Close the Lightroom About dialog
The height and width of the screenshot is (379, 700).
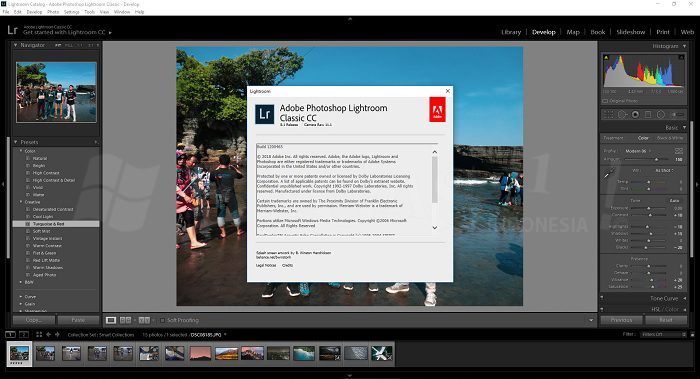[448, 91]
